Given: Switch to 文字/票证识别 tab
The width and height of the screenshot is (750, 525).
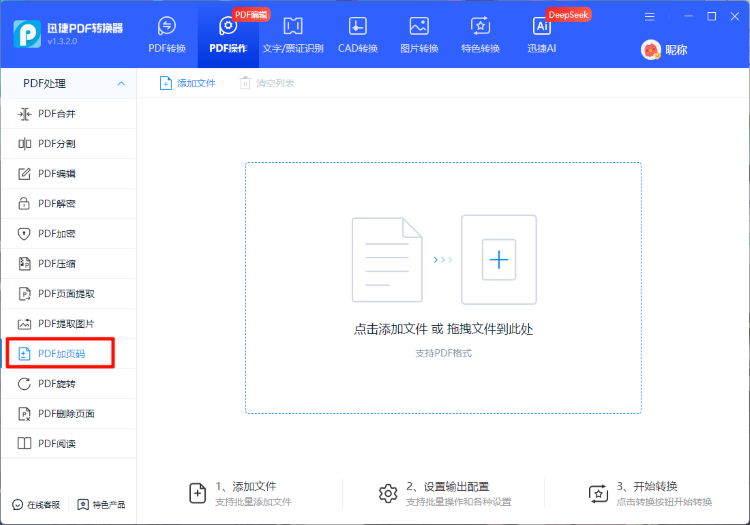Looking at the screenshot, I should [292, 34].
